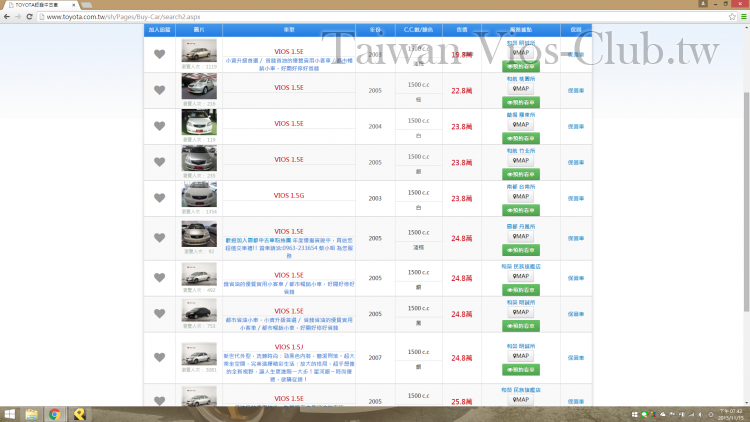750x422 pixels.
Task: Favorite the 24.8萬 VIOS with 0963 phone note
Action: (x=159, y=238)
